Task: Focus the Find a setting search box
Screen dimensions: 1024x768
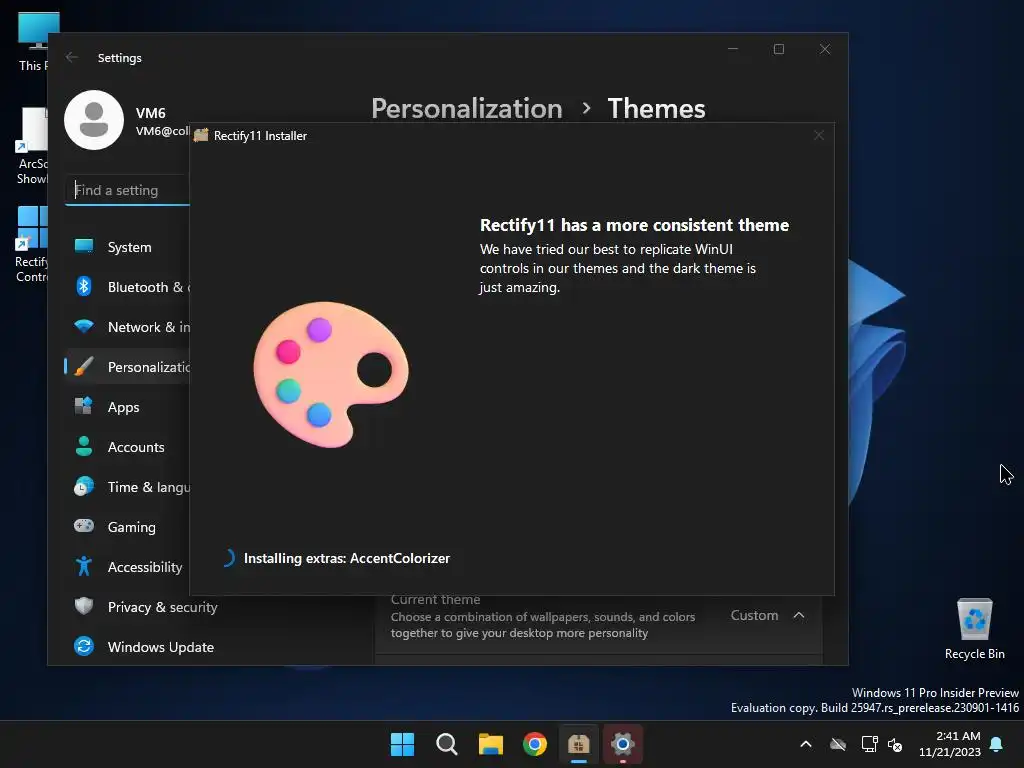Action: pyautogui.click(x=127, y=190)
